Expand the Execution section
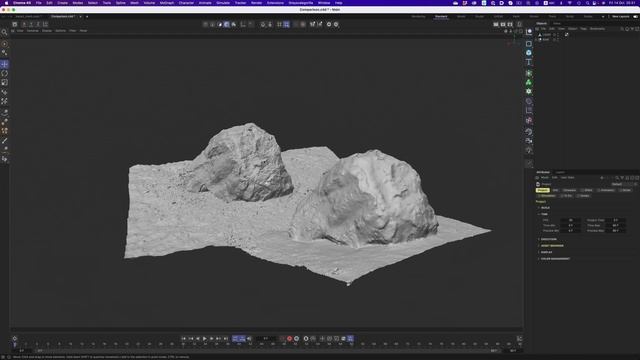Viewport: 640px width, 360px height. (x=548, y=239)
